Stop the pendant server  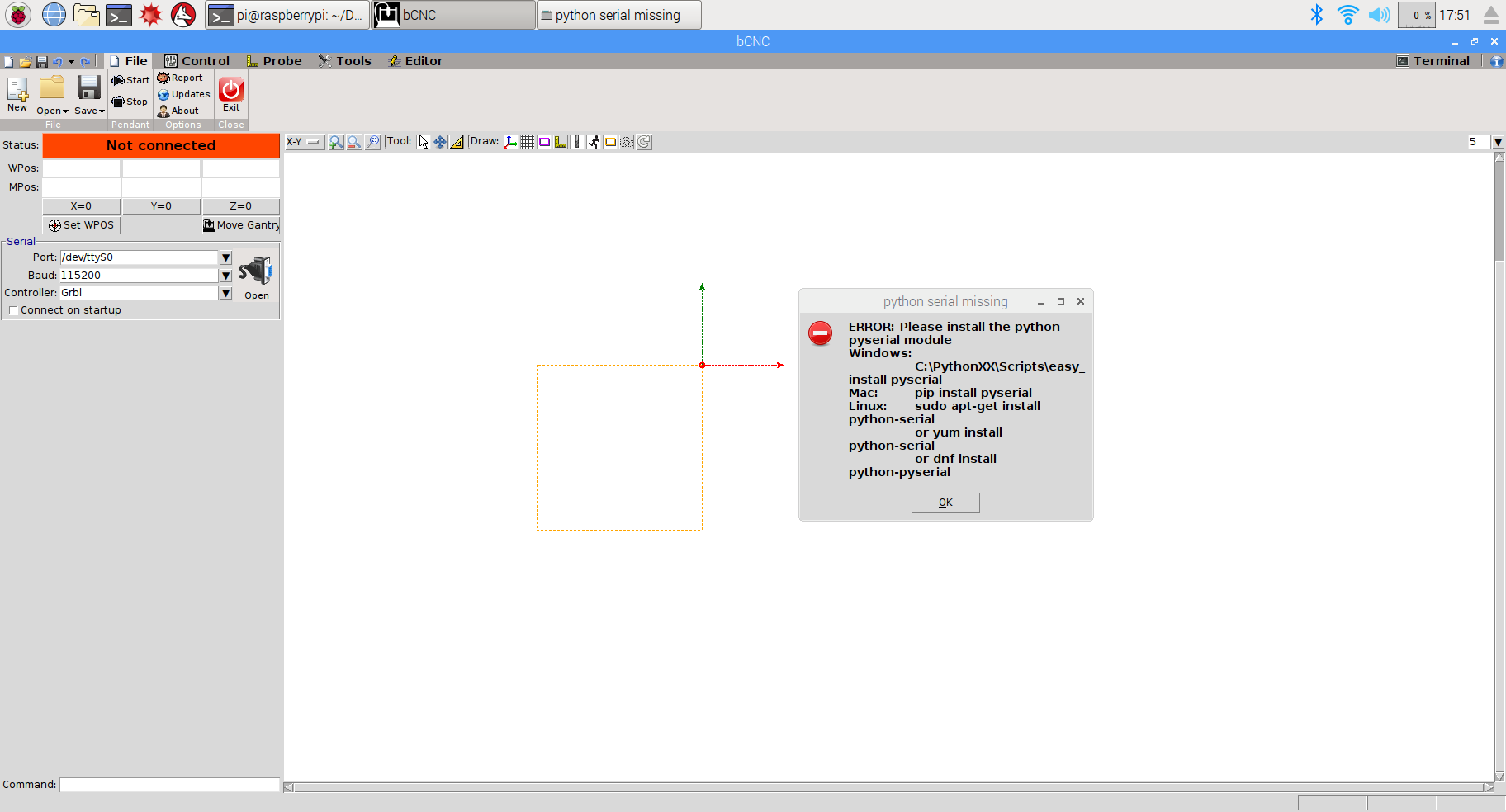(130, 101)
